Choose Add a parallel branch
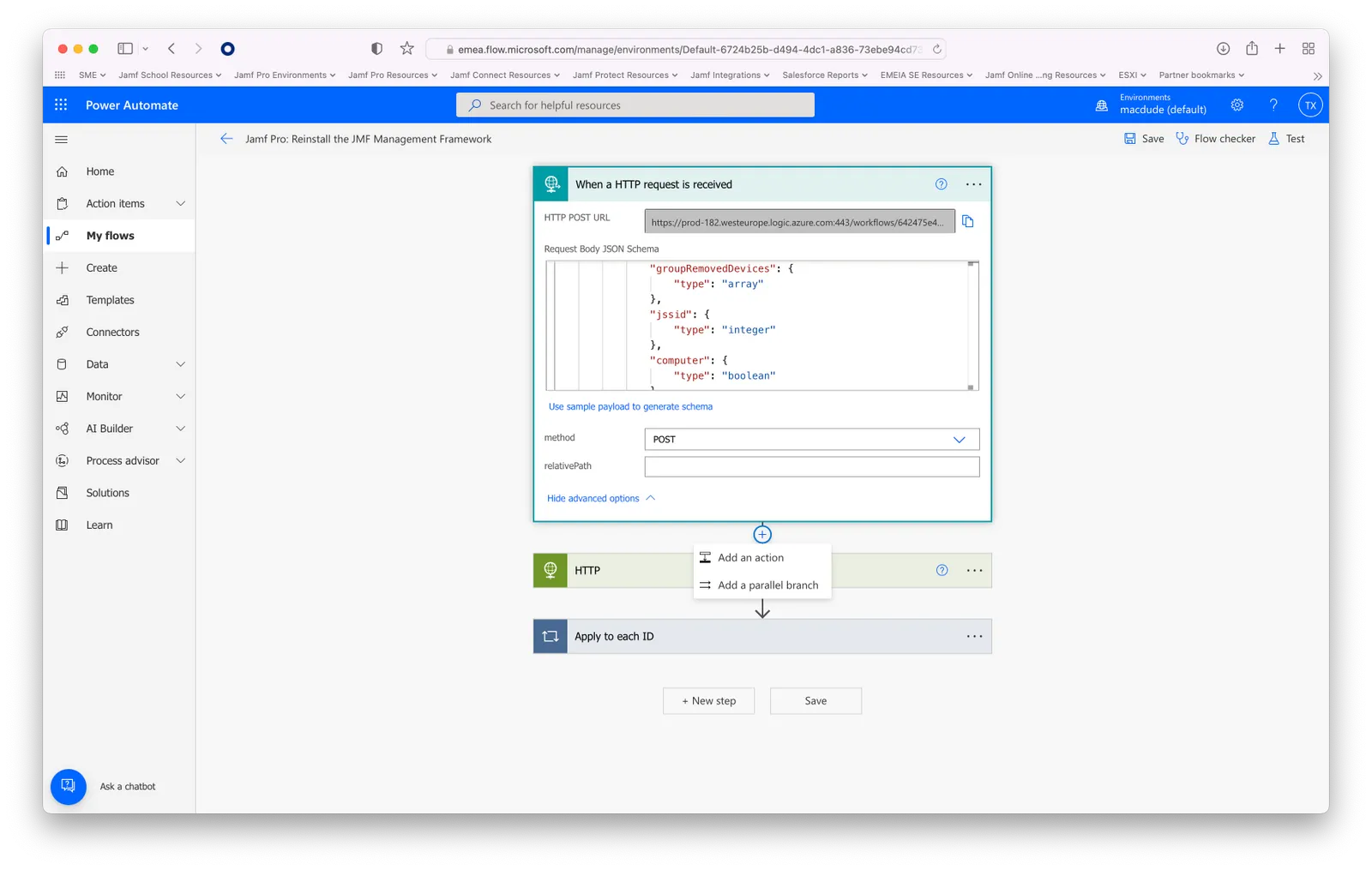The image size is (1372, 870). pos(767,585)
